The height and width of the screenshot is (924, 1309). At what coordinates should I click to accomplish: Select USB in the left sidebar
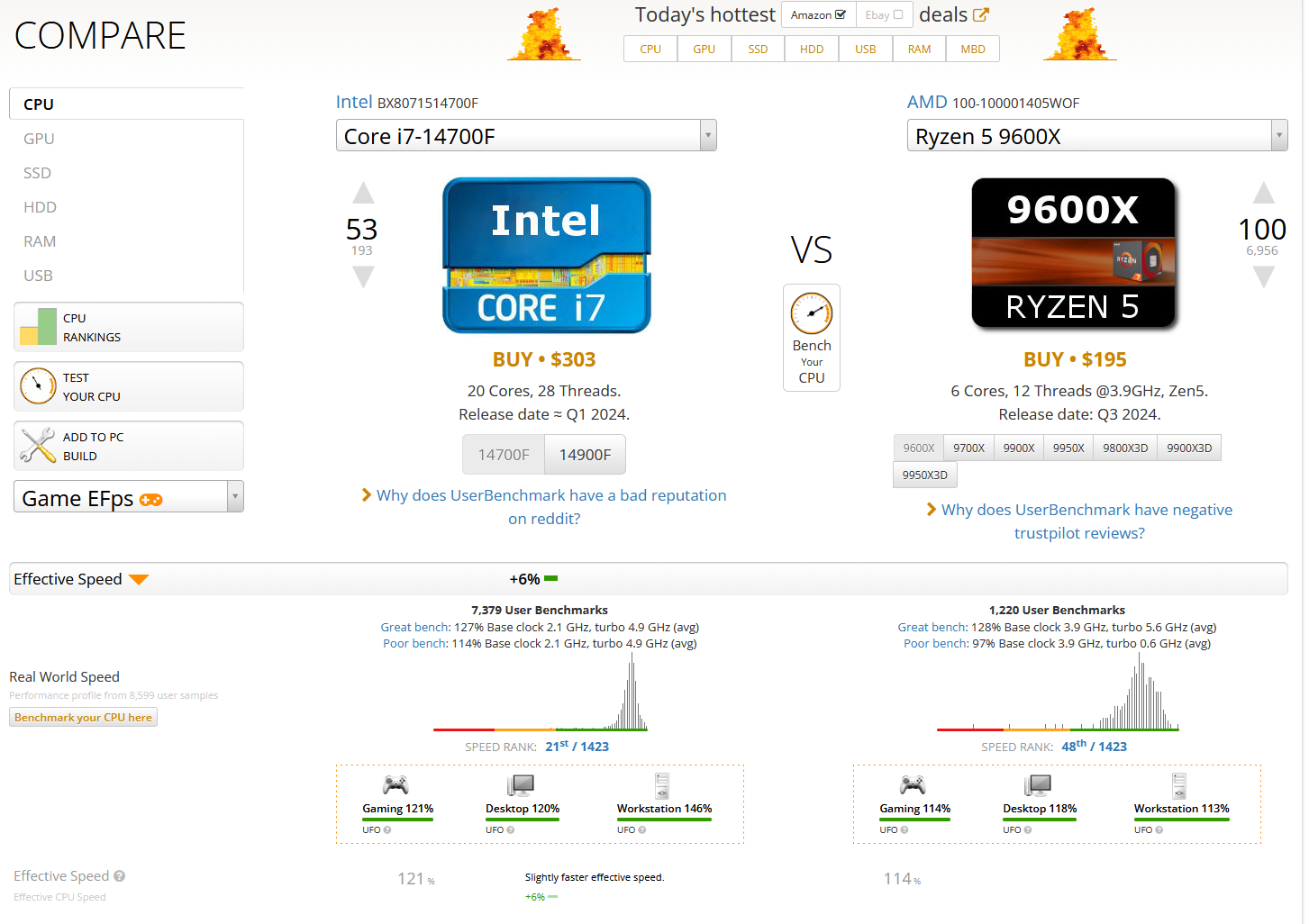pyautogui.click(x=38, y=276)
